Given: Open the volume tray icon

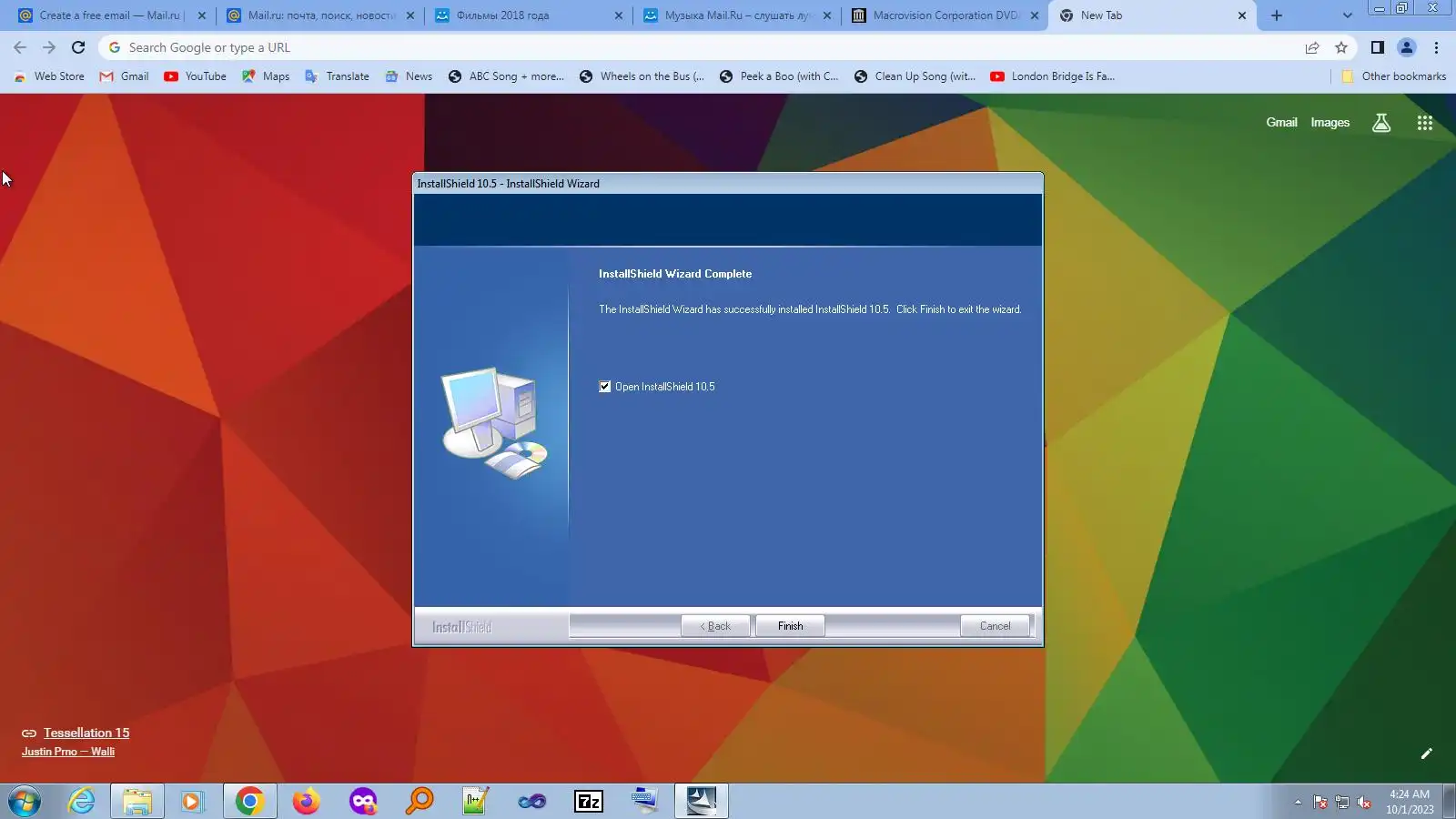Looking at the screenshot, I should coord(1364,802).
